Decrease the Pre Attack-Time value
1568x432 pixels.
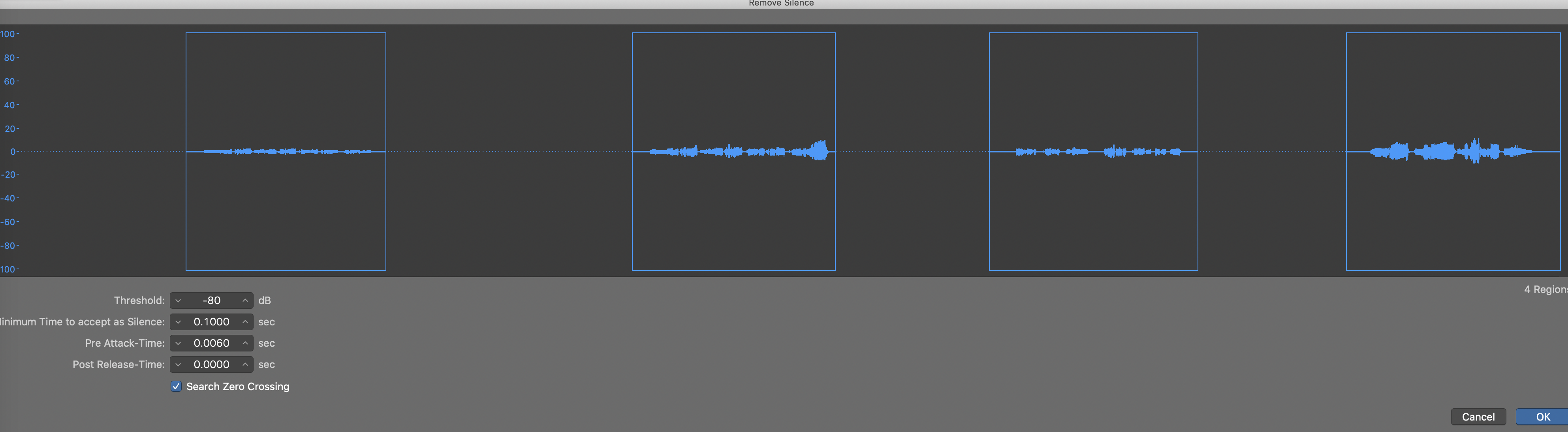(x=178, y=343)
